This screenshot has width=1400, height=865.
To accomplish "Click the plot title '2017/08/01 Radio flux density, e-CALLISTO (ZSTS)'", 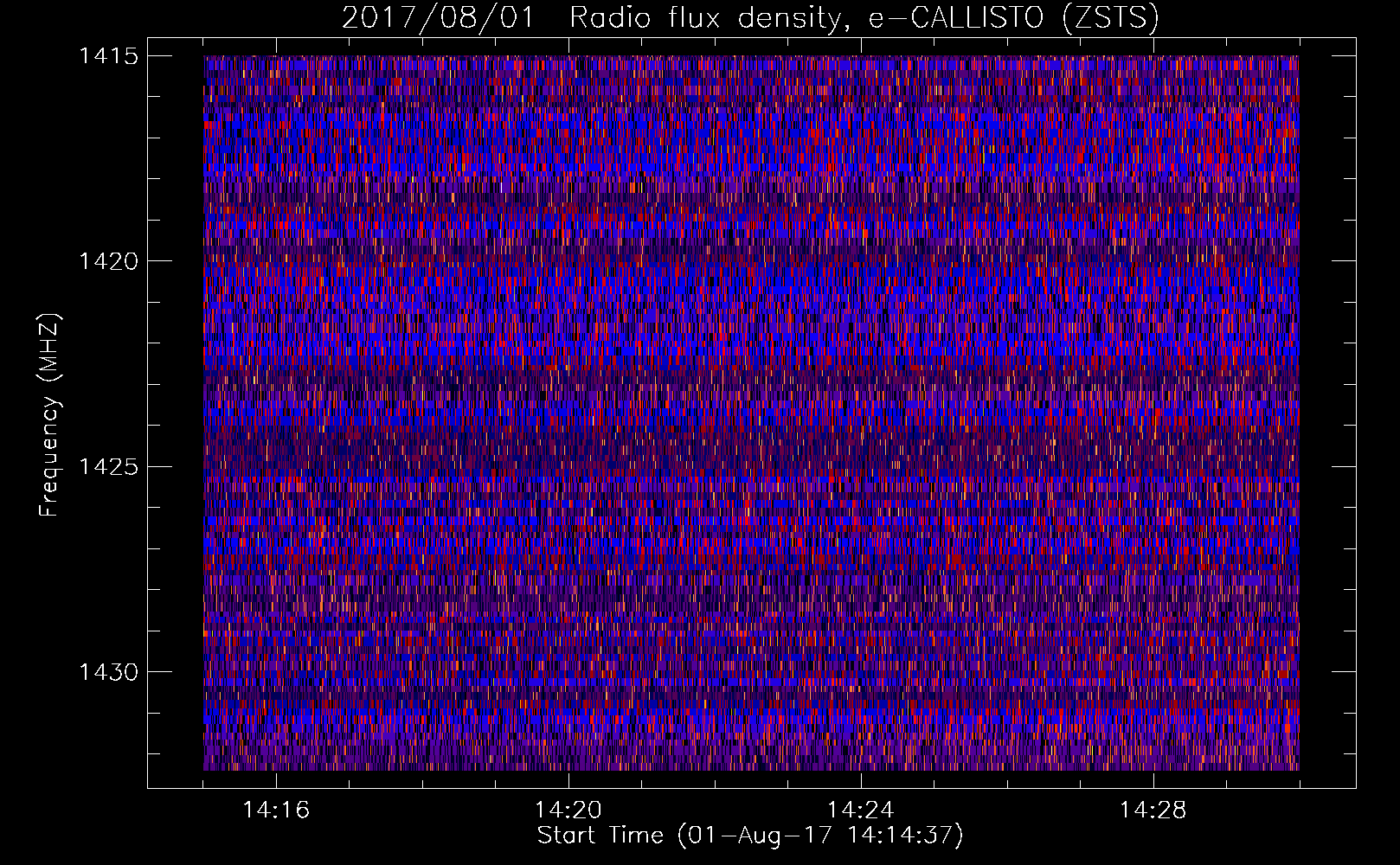I will tap(750, 18).
